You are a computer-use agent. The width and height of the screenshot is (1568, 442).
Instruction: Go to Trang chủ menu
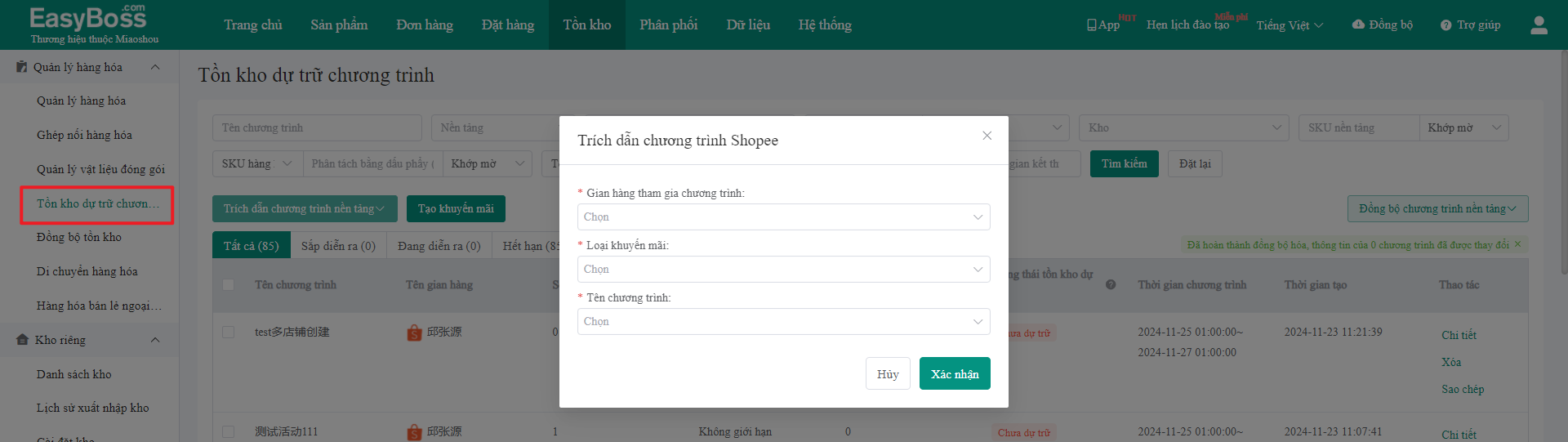tap(253, 25)
